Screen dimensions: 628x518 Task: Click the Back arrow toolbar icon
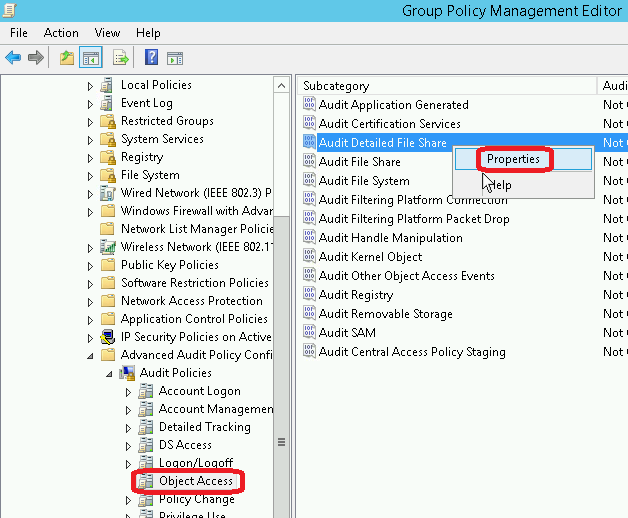tap(13, 57)
